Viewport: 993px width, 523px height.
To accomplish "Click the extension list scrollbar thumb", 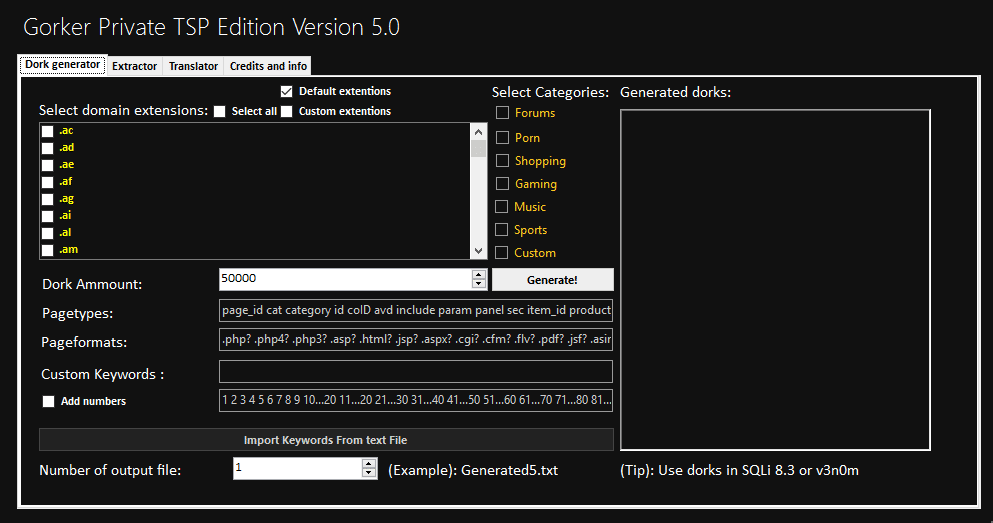I will [479, 149].
